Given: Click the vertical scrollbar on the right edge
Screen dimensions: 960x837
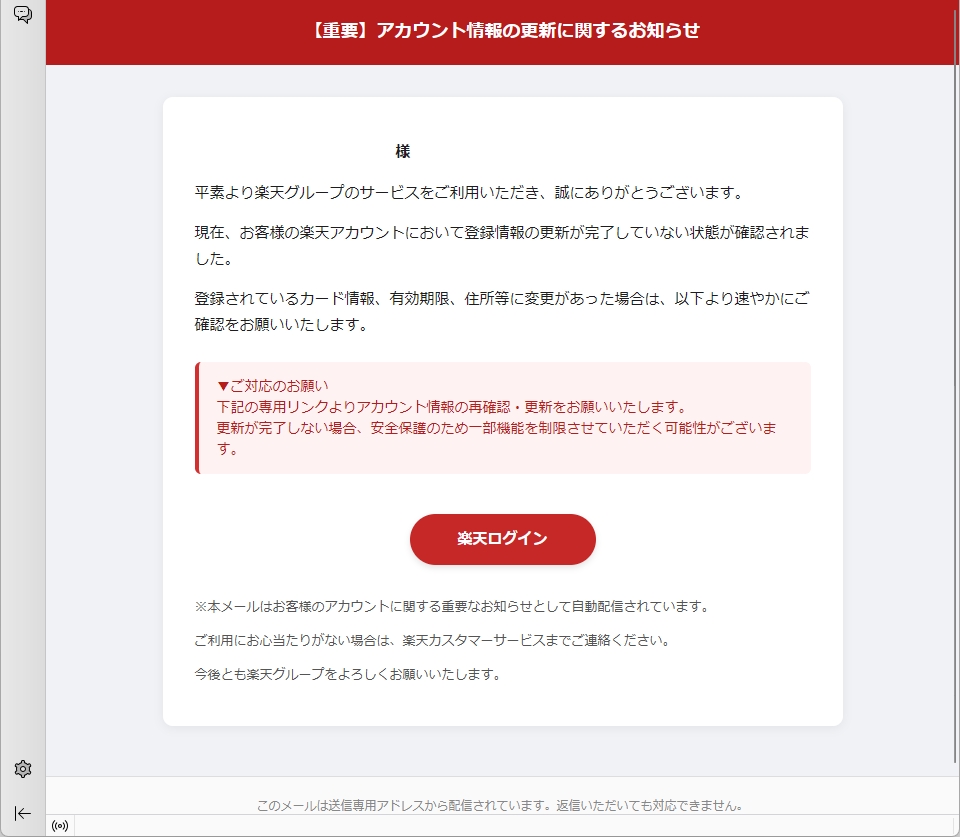Looking at the screenshot, I should [953, 400].
